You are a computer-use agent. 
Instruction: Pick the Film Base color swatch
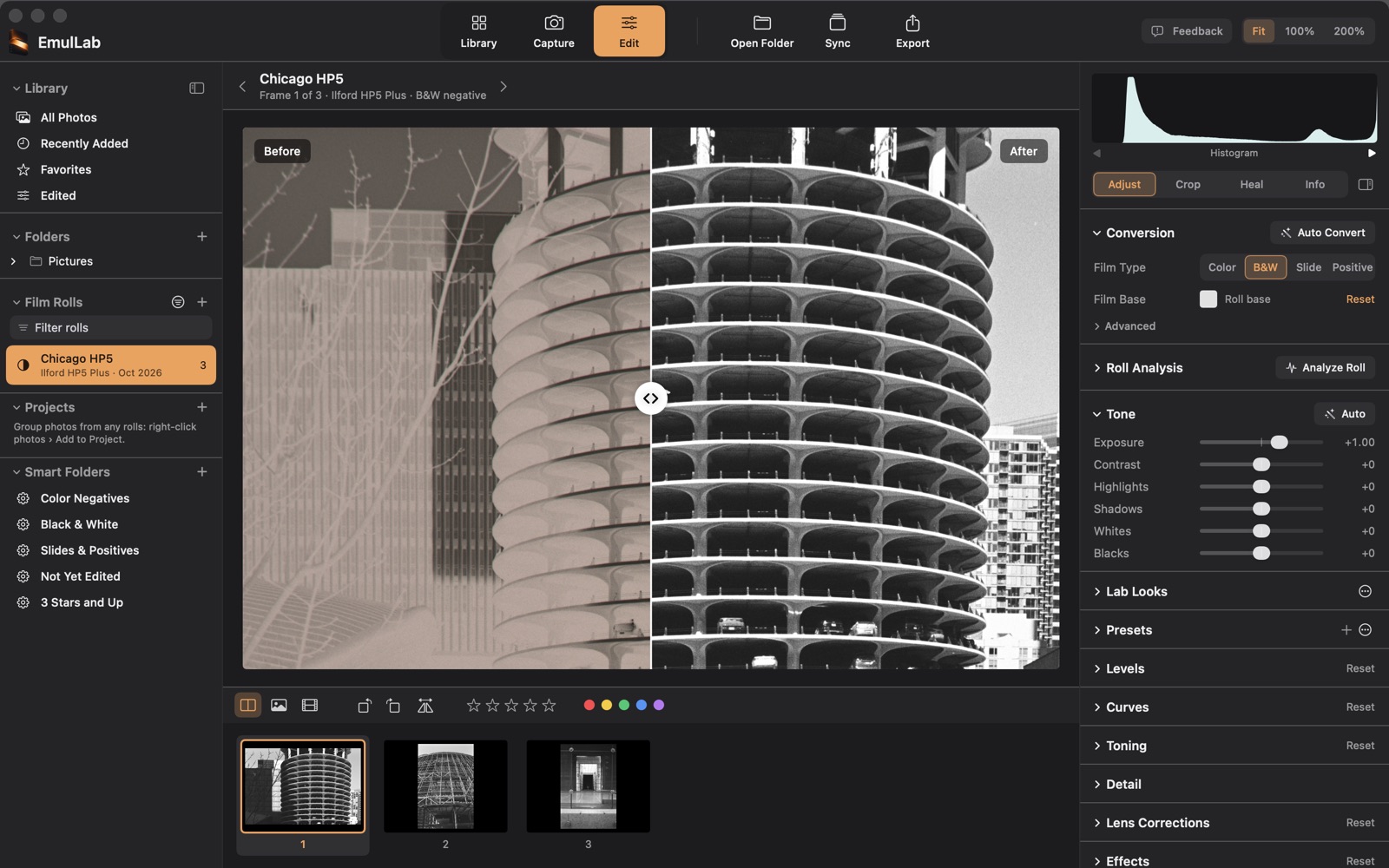(1208, 299)
